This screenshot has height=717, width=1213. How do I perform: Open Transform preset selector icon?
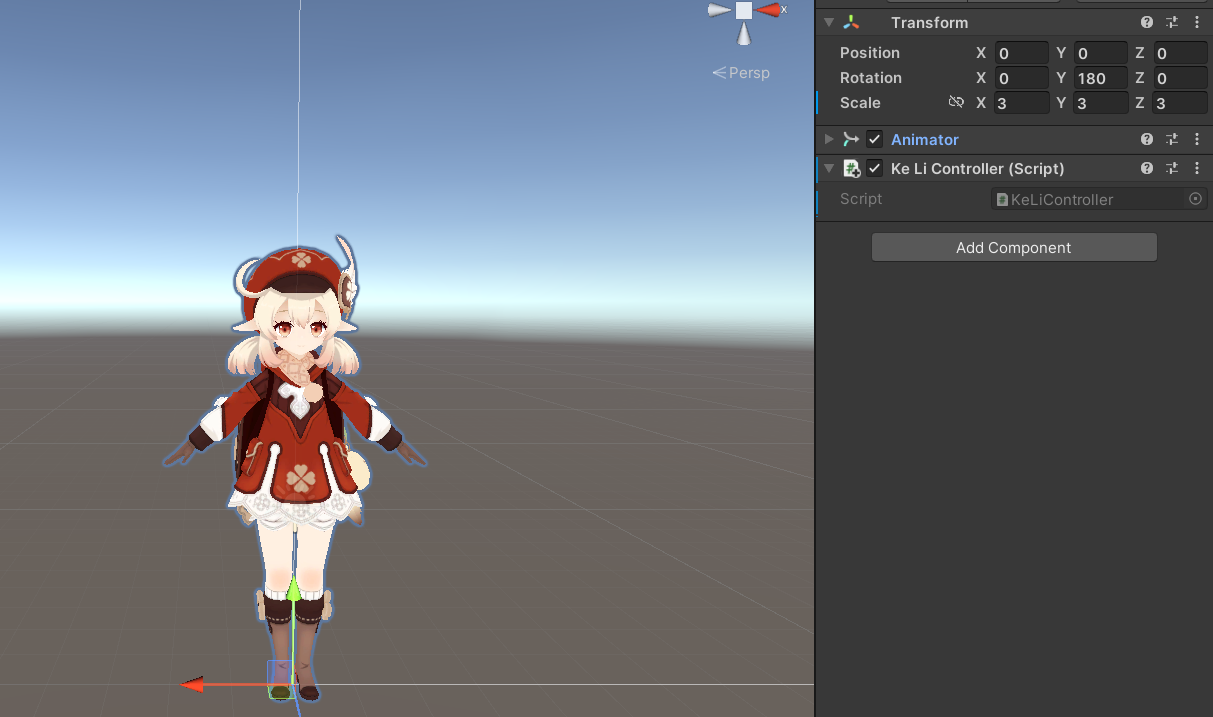1172,22
